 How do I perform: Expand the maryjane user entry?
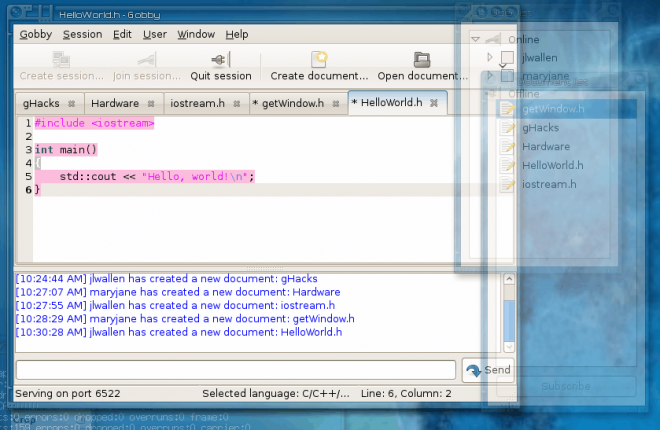489,76
